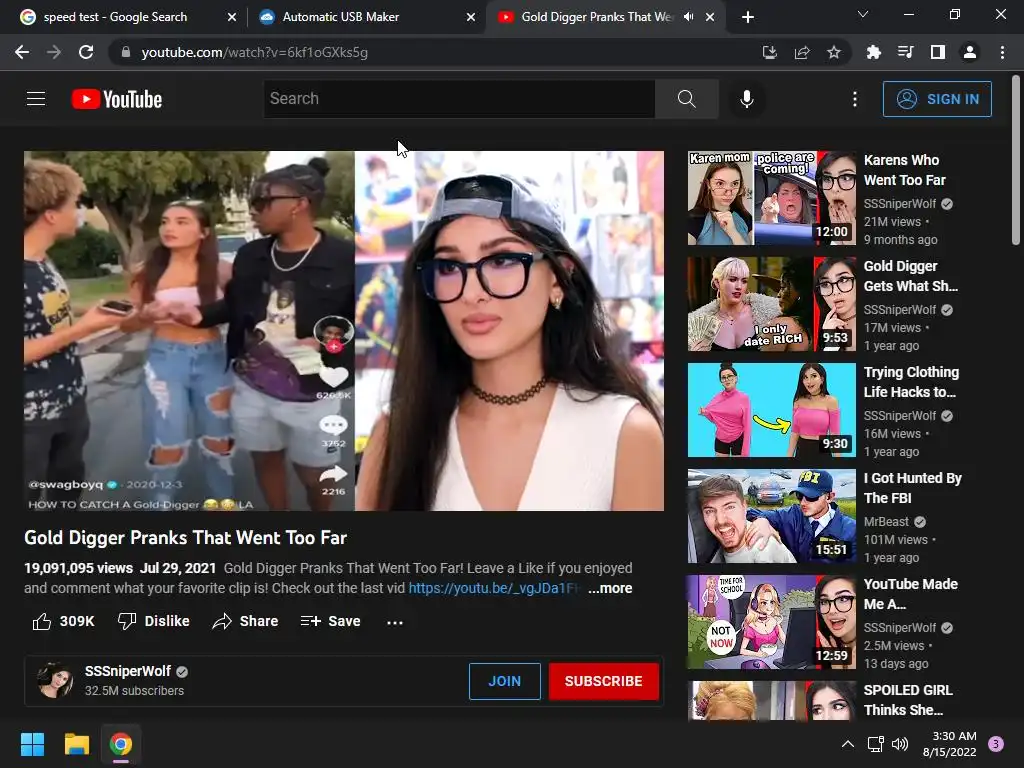Close the speed test tab
1024x768 pixels.
click(x=232, y=17)
